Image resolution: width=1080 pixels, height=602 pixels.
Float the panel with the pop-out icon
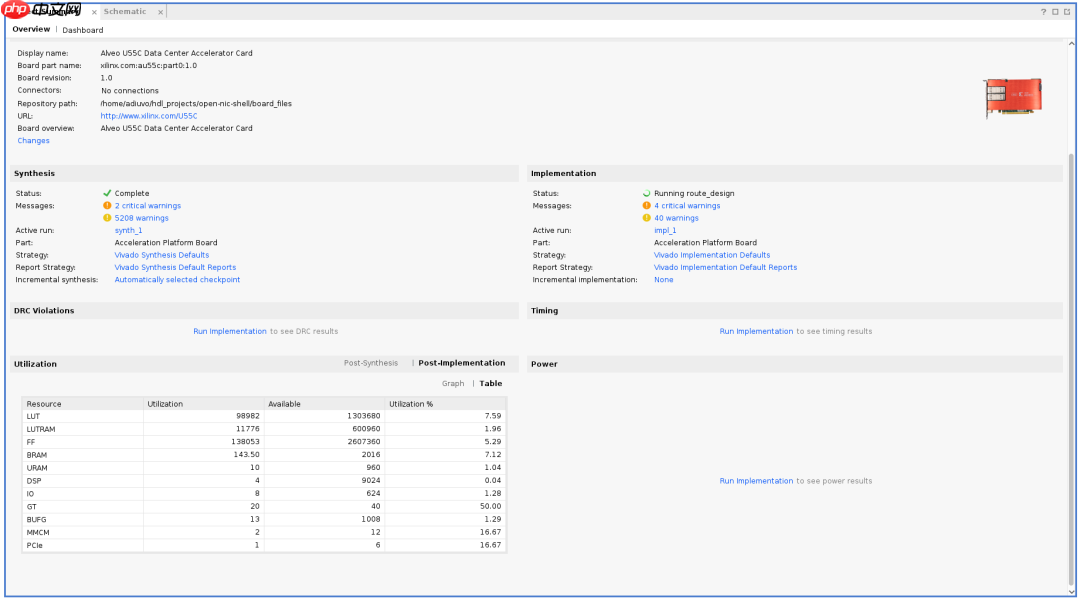click(1067, 12)
